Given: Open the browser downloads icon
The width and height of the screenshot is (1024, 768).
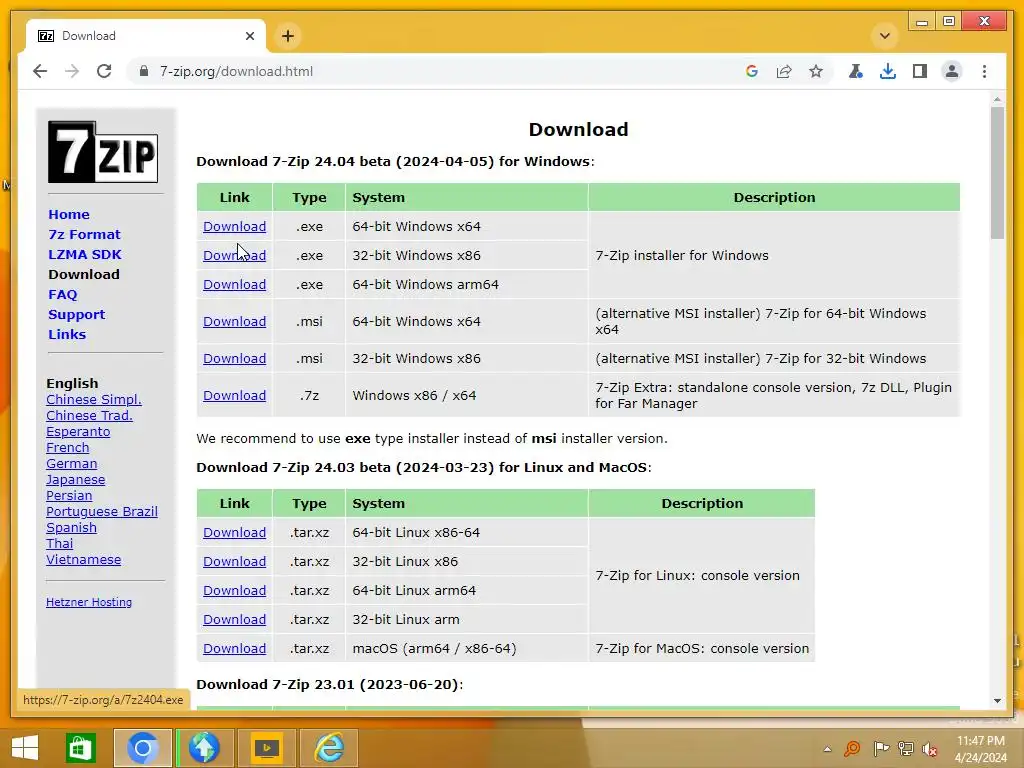Looking at the screenshot, I should point(888,71).
